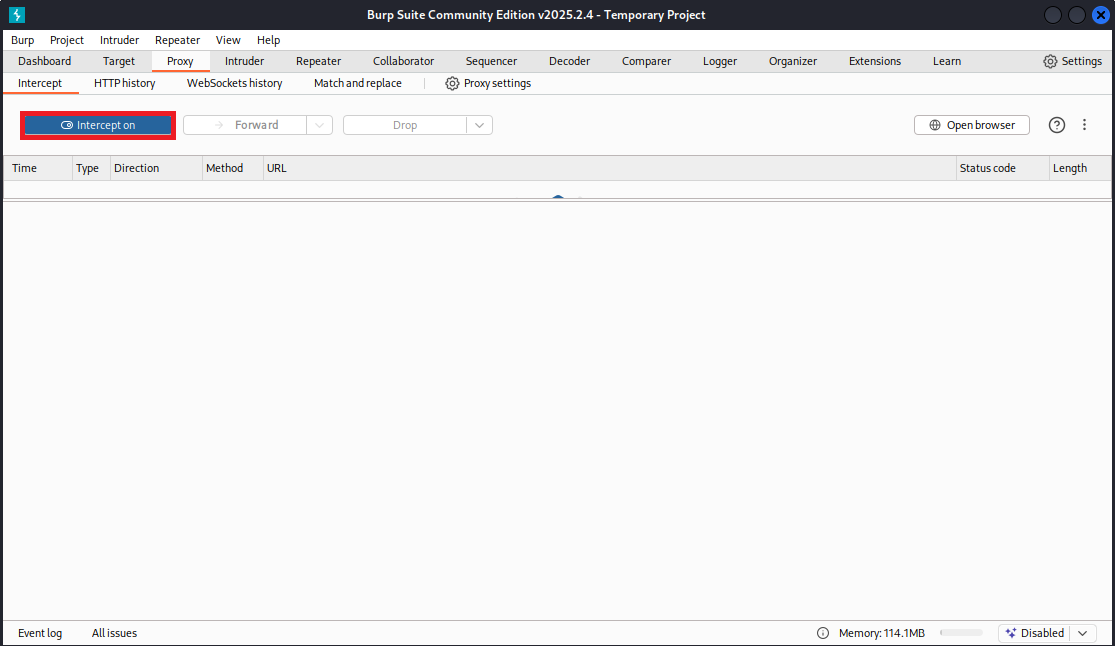Click the Open browser button
The height and width of the screenshot is (646, 1115).
[x=972, y=125]
